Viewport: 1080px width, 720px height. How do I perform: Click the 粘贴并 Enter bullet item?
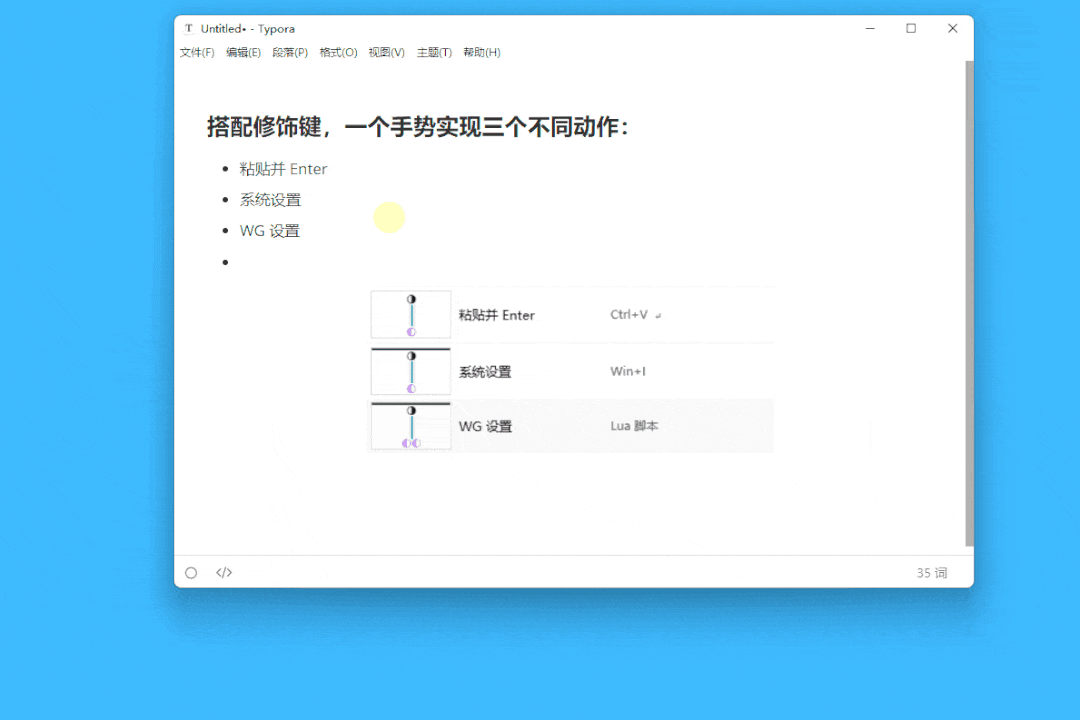(x=283, y=169)
